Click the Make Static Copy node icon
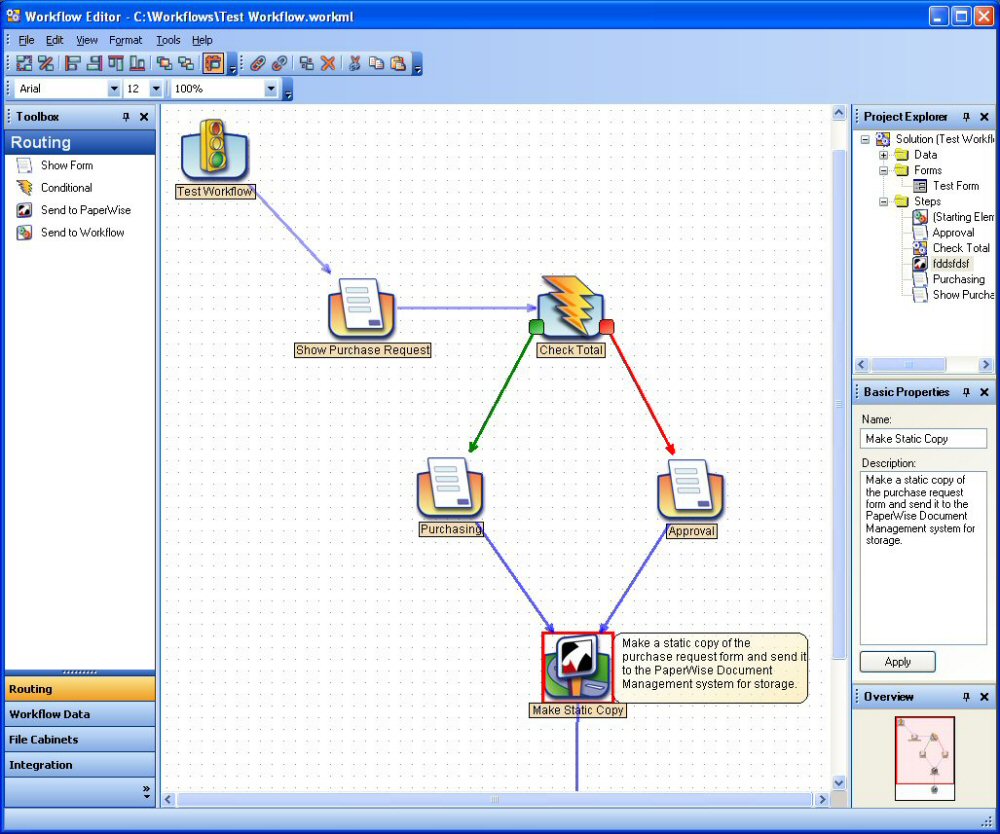 (x=577, y=666)
